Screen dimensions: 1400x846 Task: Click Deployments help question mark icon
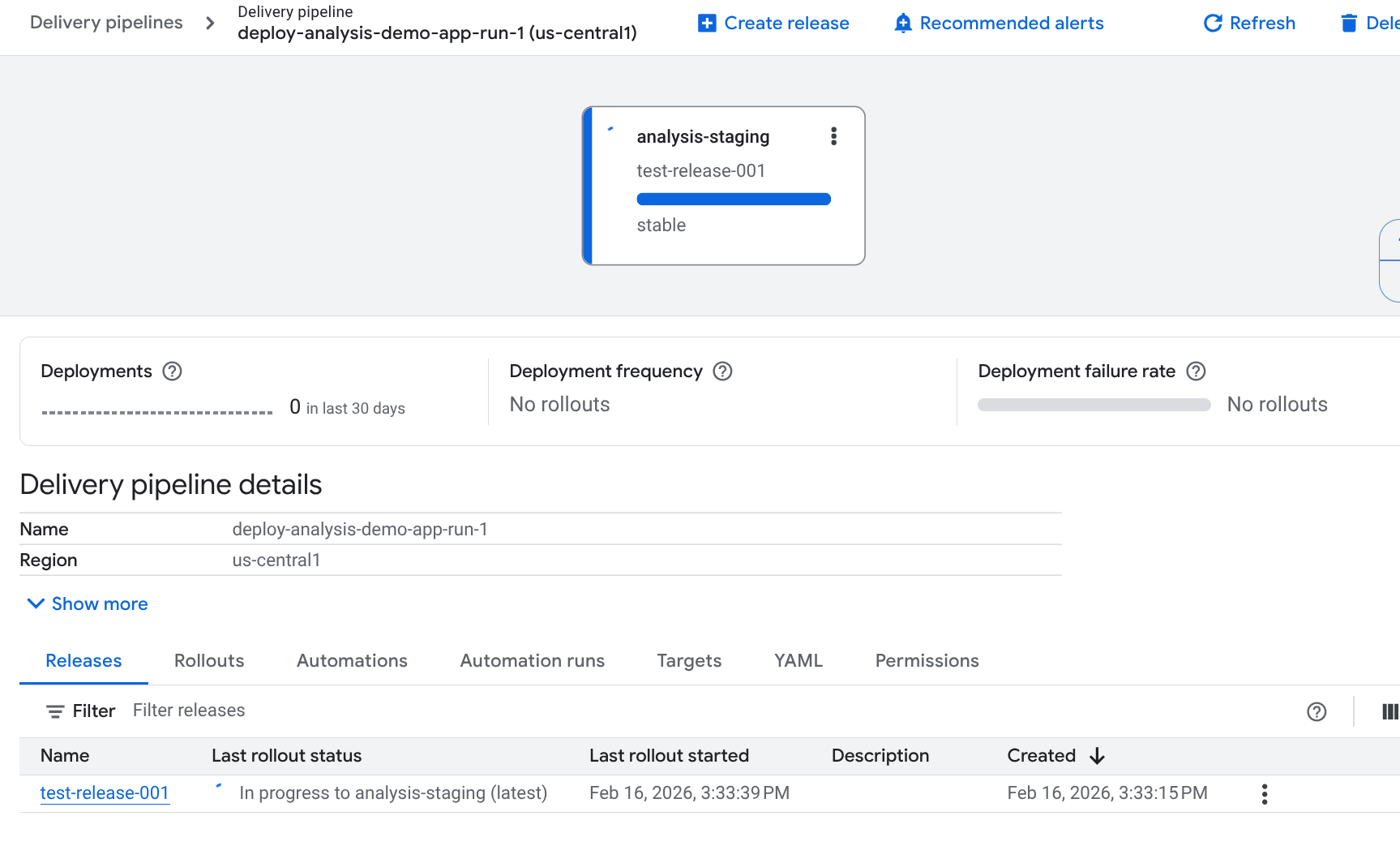pyautogui.click(x=172, y=371)
